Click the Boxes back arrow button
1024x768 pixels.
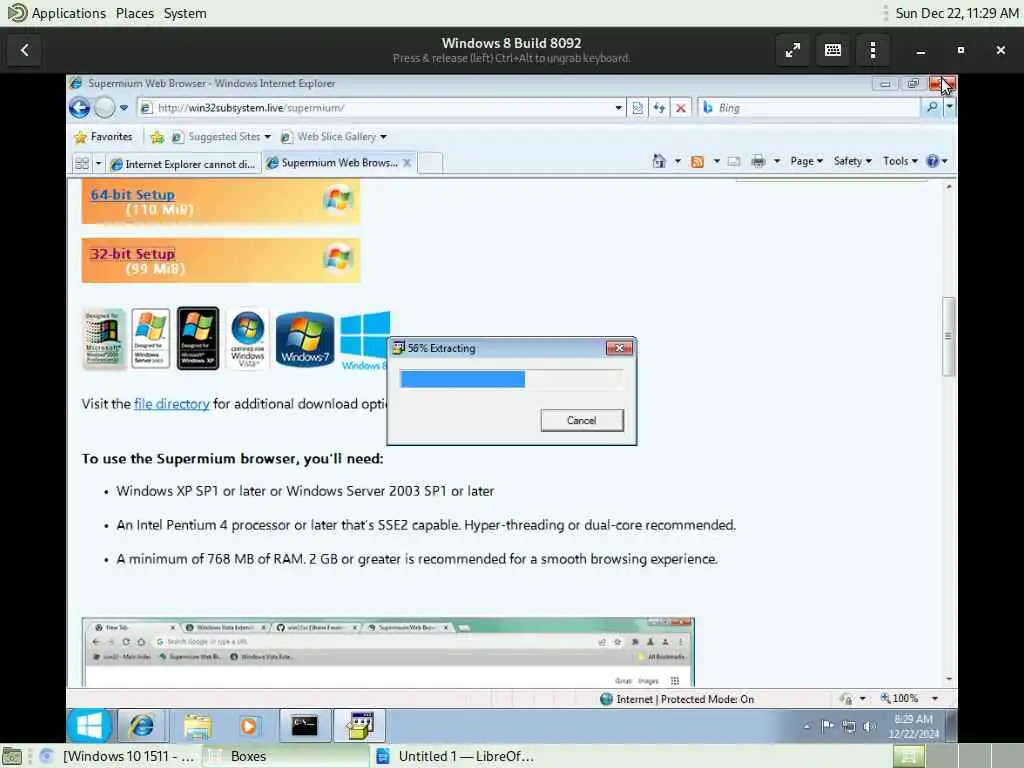click(25, 50)
